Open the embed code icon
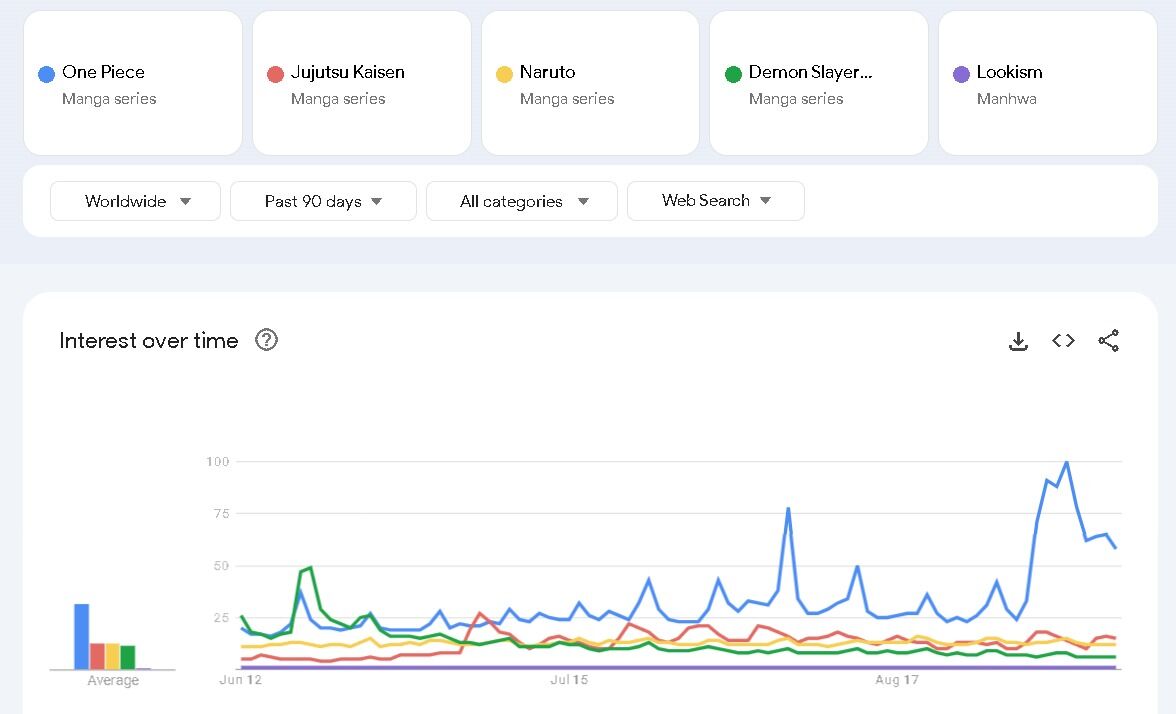This screenshot has width=1176, height=714. pos(1063,340)
